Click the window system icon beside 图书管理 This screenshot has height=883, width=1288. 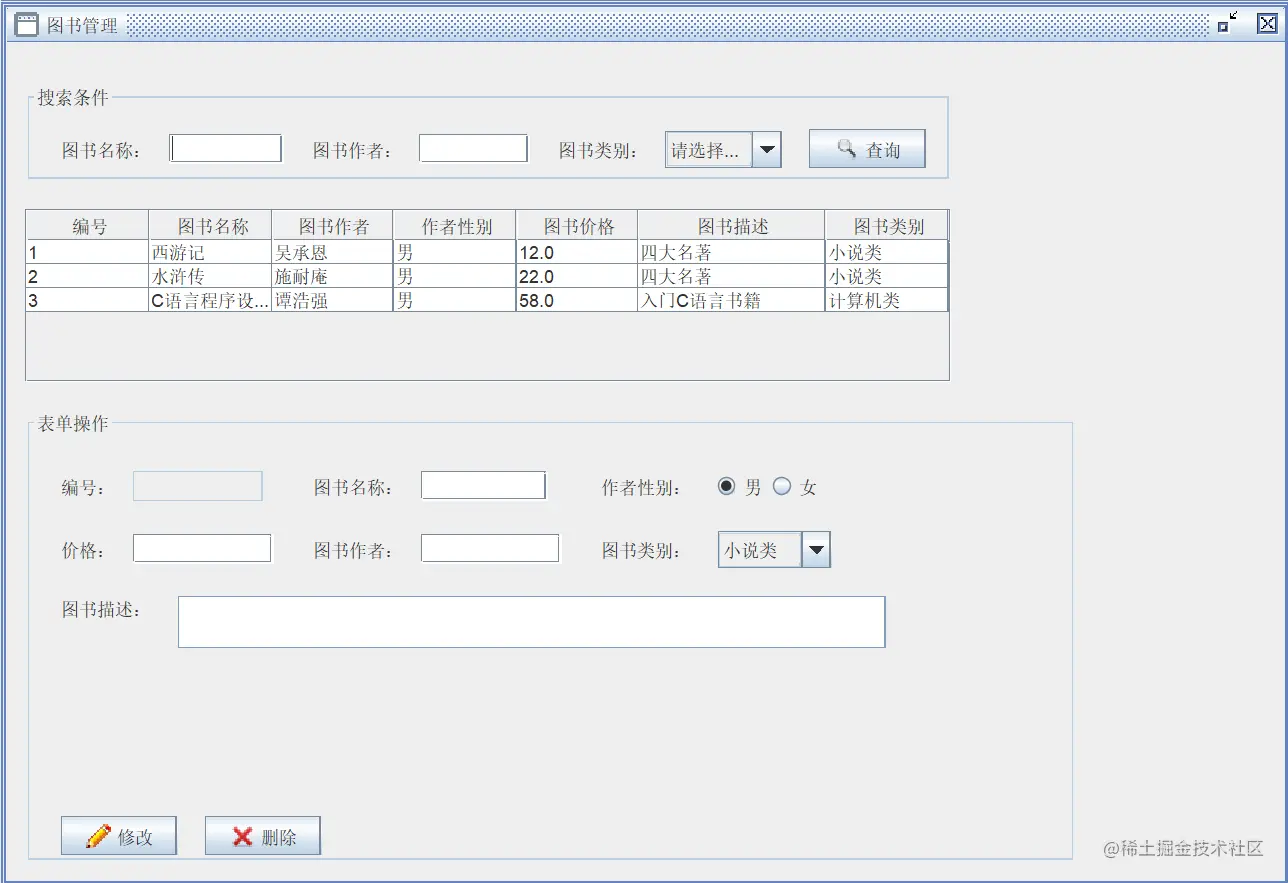[x=27, y=25]
